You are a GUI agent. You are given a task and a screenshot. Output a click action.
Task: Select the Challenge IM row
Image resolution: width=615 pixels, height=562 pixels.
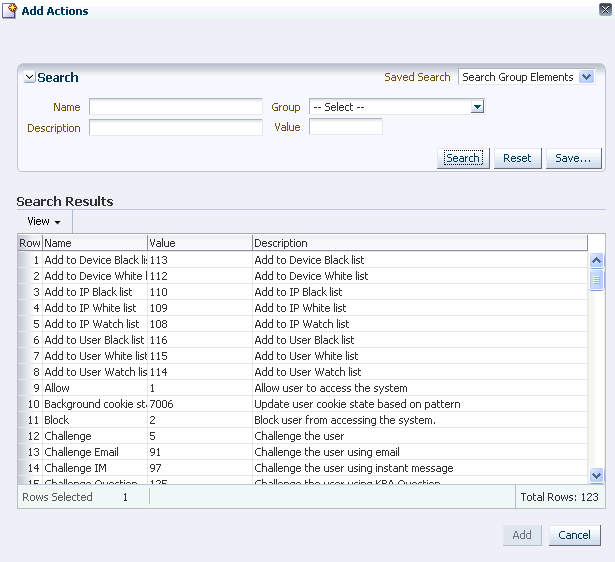[302, 468]
